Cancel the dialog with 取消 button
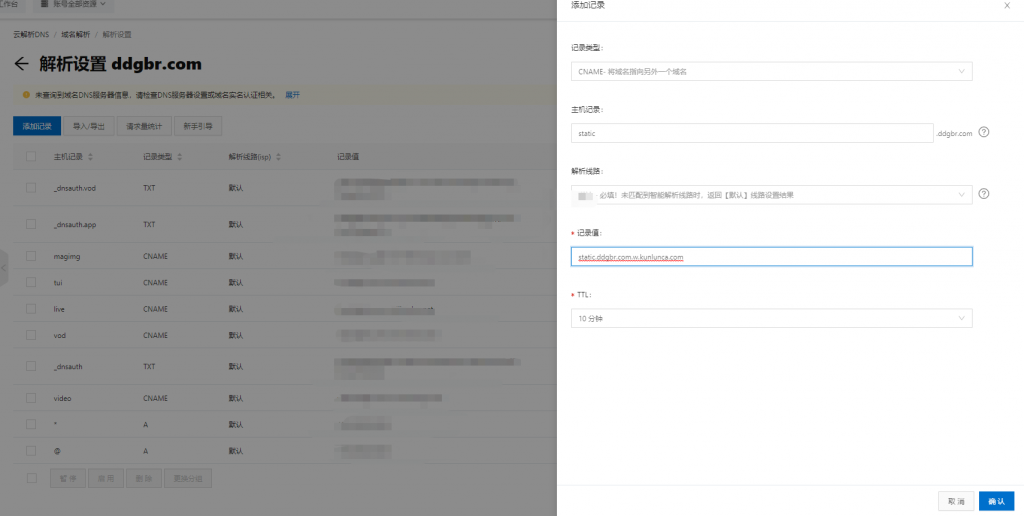This screenshot has height=516, width=1024. coord(956,501)
